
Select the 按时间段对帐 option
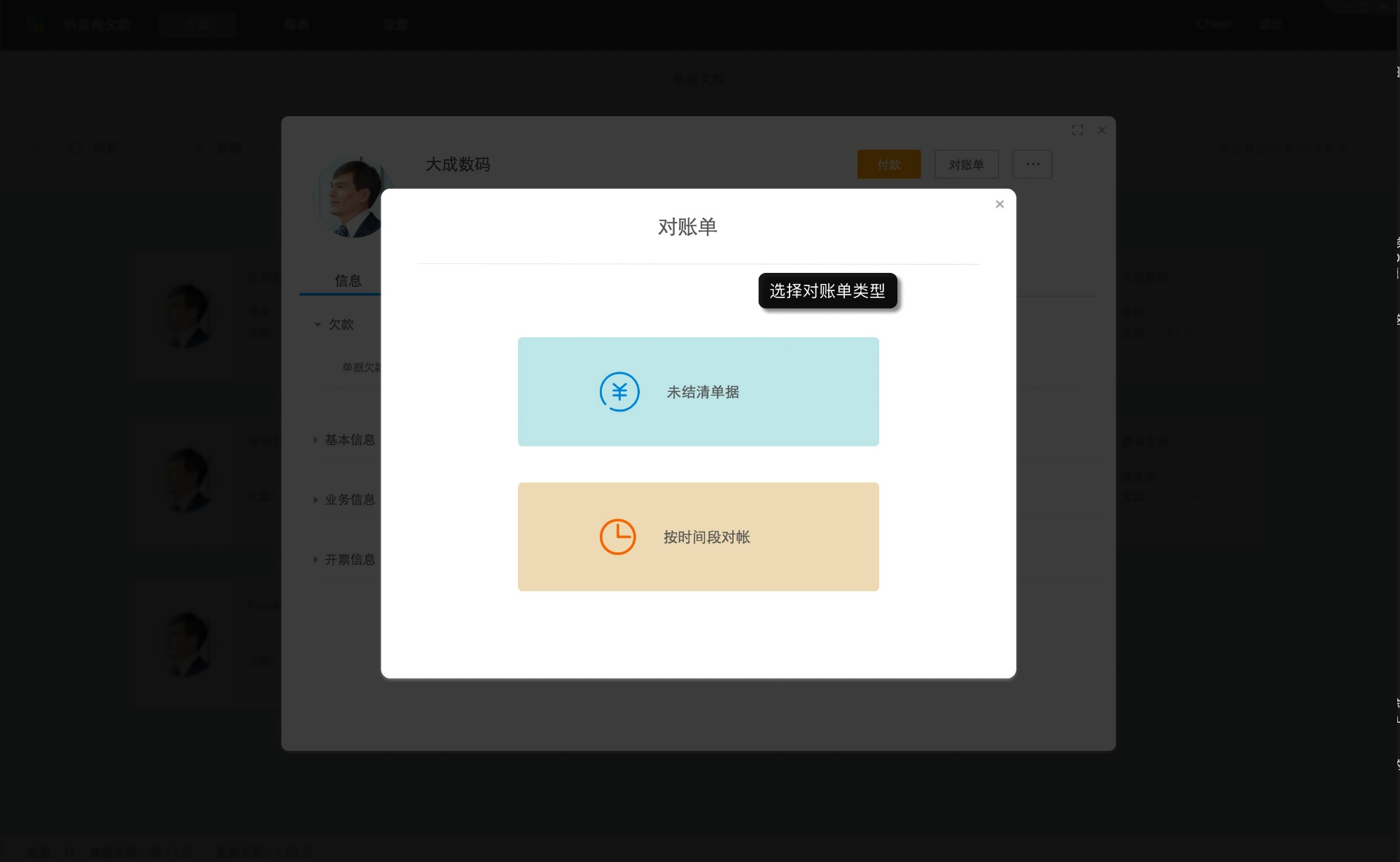tap(697, 537)
